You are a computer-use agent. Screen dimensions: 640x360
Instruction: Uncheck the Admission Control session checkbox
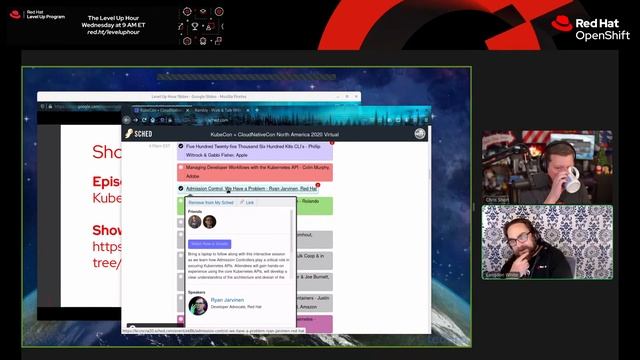pos(181,189)
